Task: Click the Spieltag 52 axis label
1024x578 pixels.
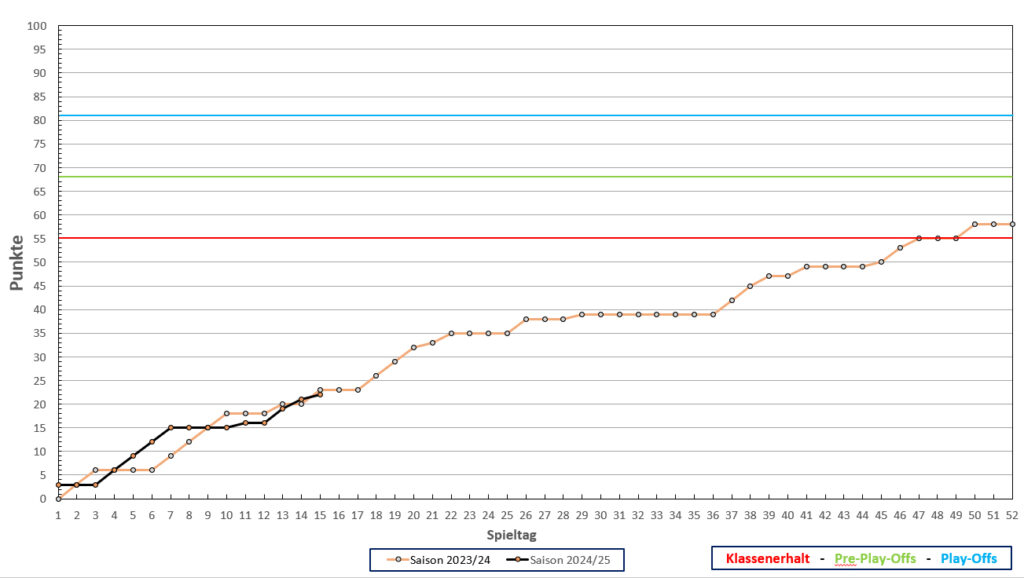Action: pyautogui.click(x=1012, y=515)
